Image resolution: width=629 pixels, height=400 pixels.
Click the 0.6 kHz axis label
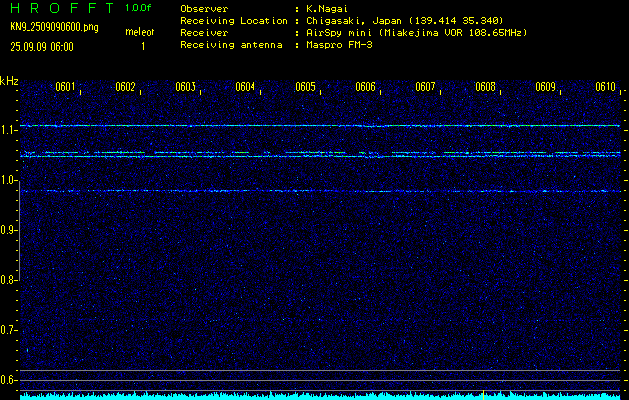[x=8, y=380]
